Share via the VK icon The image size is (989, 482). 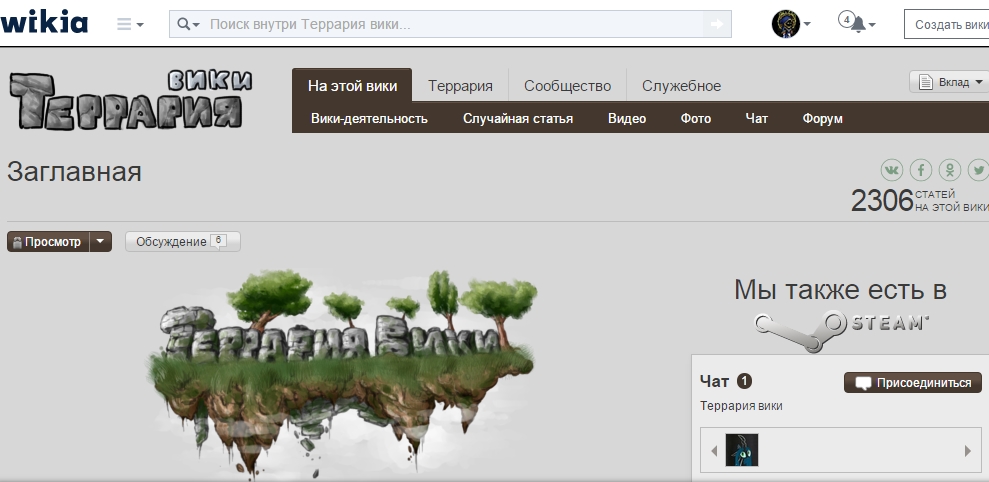(x=892, y=170)
